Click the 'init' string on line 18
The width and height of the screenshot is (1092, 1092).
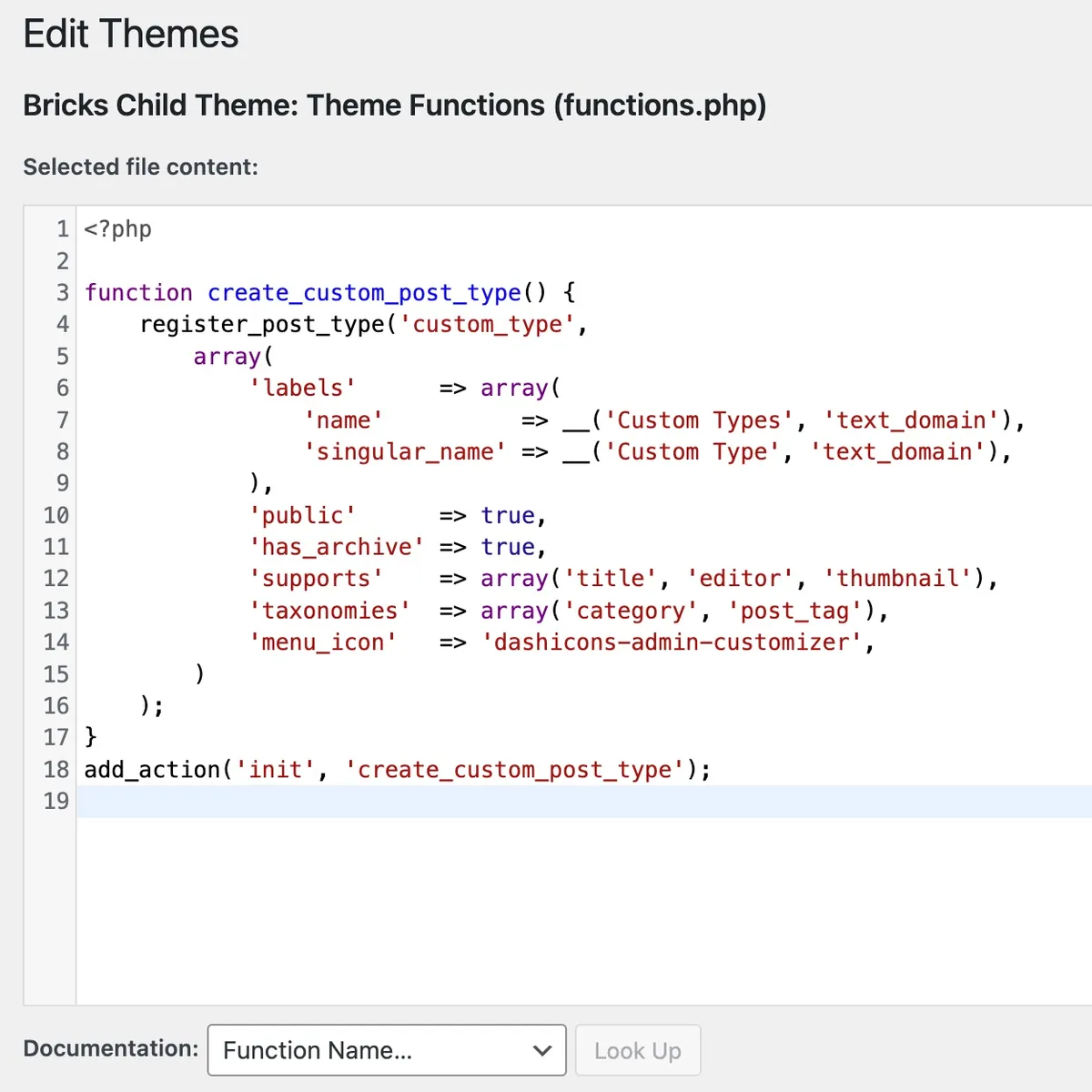276,770
